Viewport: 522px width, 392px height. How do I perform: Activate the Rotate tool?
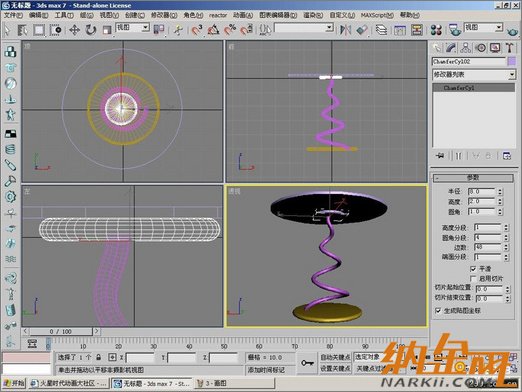pos(90,30)
